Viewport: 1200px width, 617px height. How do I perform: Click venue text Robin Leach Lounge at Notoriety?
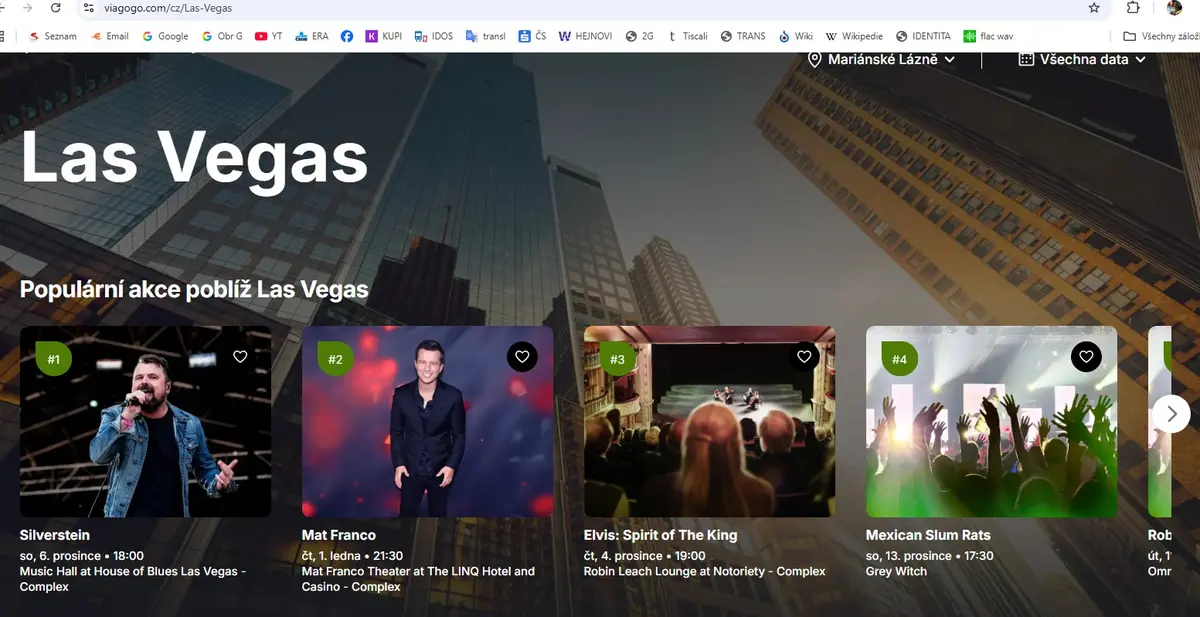(705, 571)
